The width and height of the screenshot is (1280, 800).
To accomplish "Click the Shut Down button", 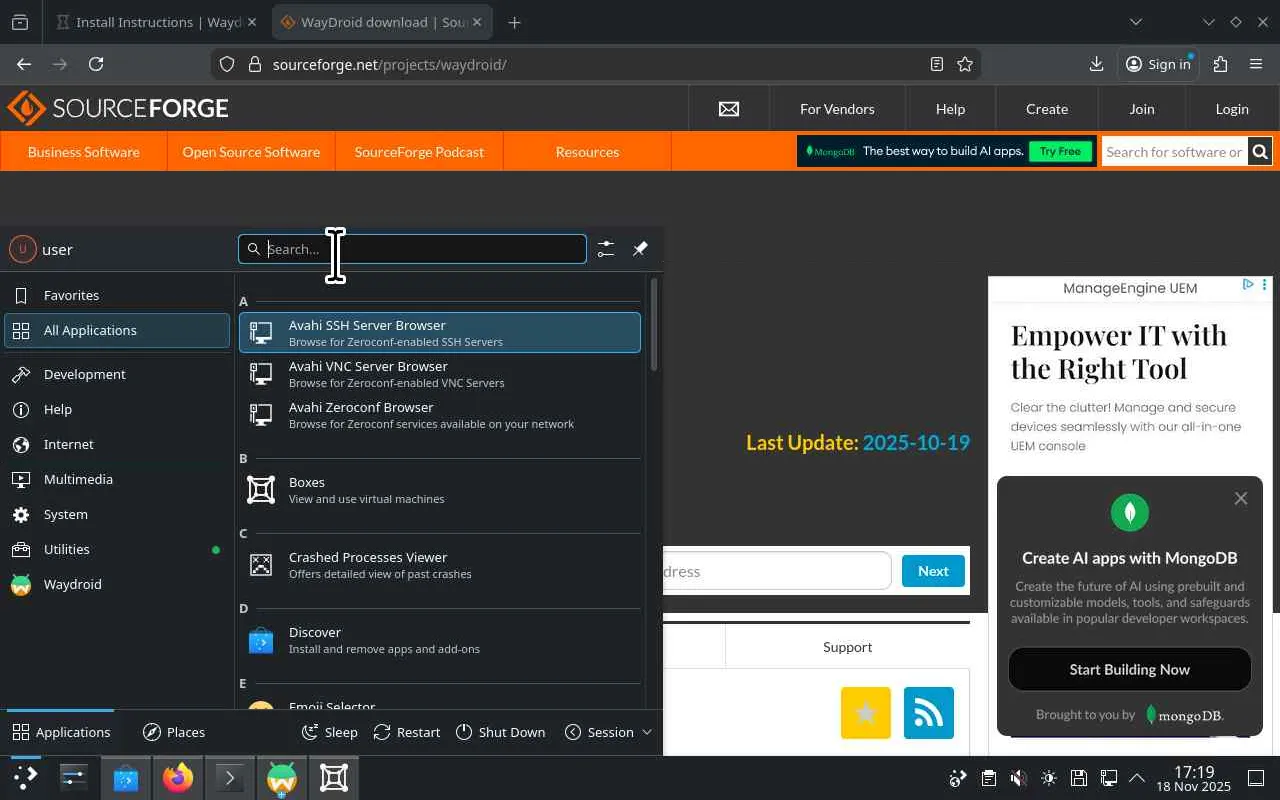I will click(501, 732).
